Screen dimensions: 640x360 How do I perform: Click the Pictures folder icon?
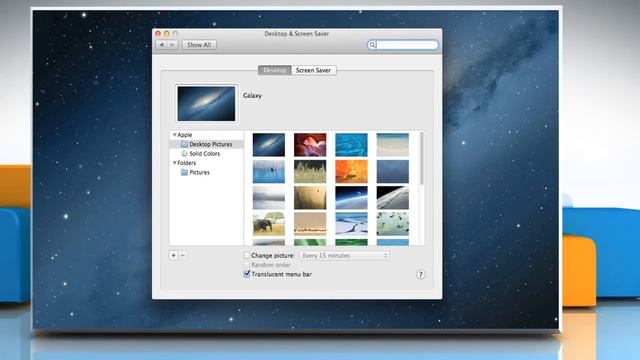pos(184,172)
